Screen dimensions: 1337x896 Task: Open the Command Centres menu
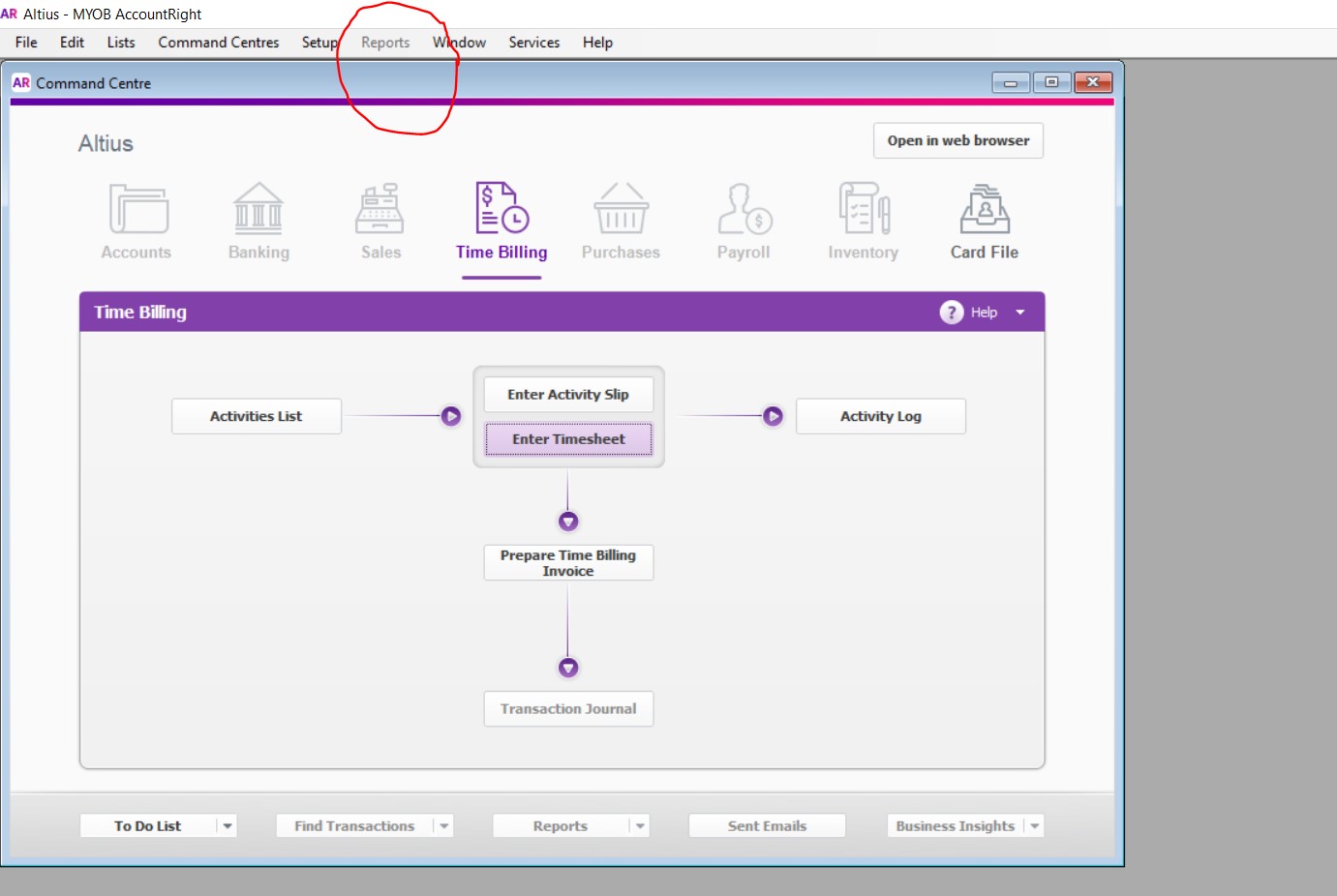(219, 43)
